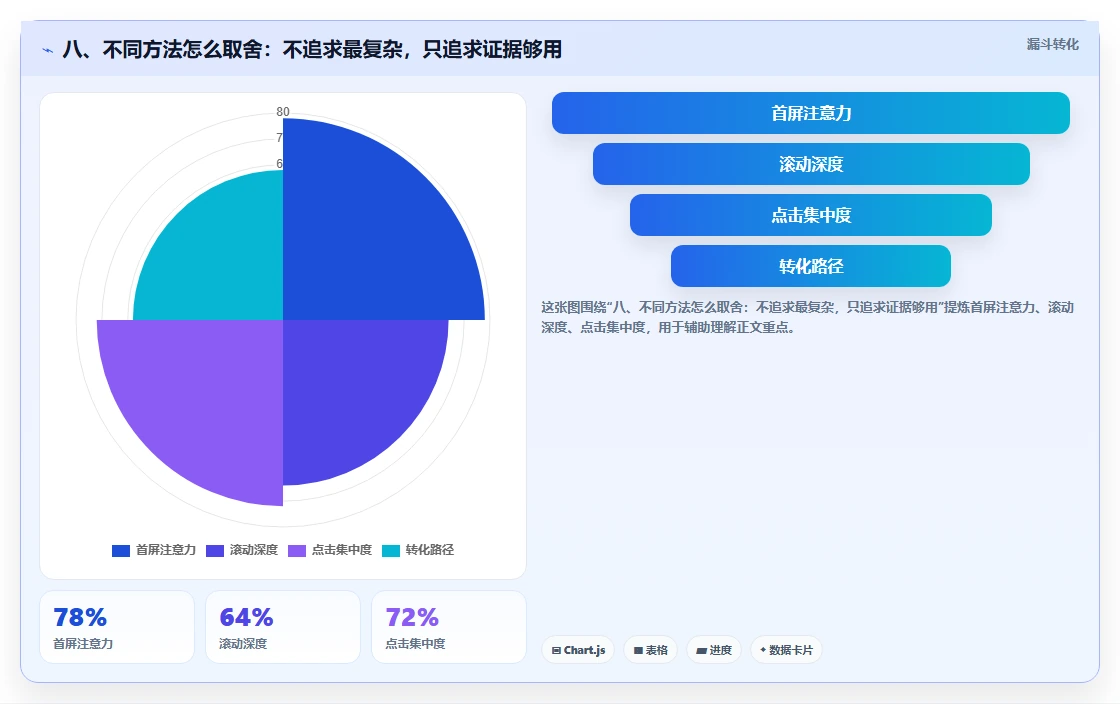Click the 滚动深度 funnel bar

(811, 164)
